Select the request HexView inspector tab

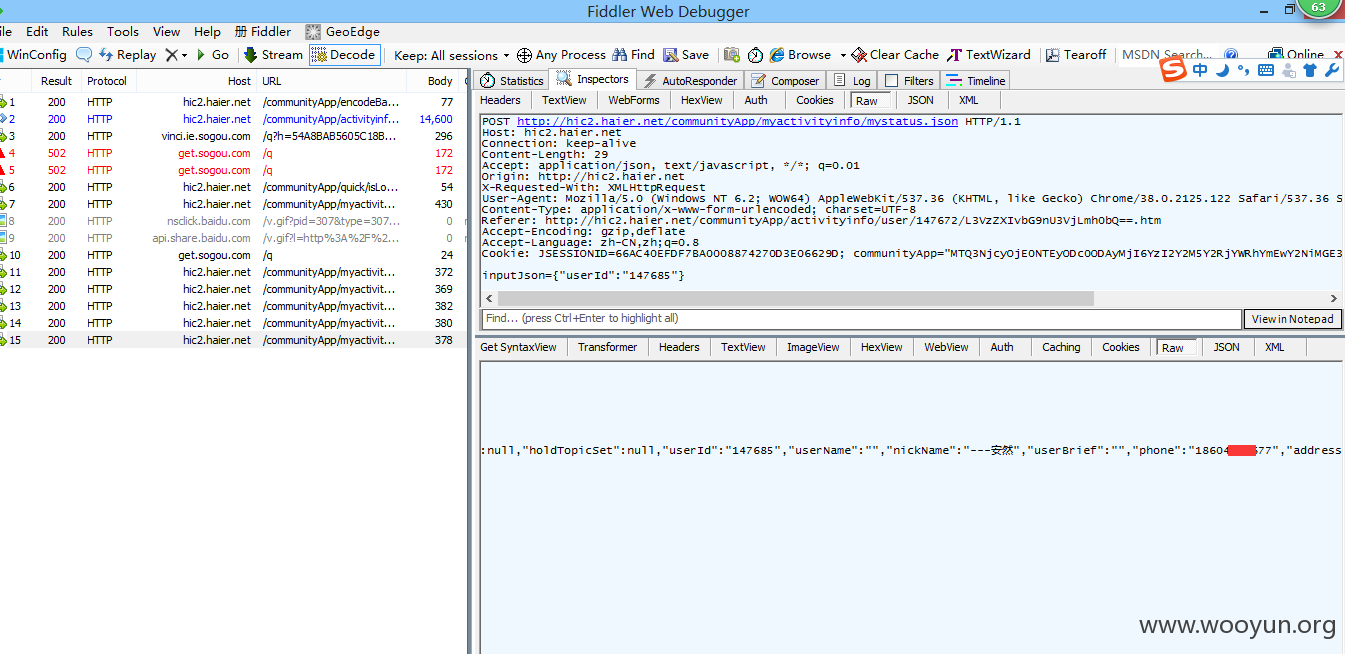click(702, 100)
